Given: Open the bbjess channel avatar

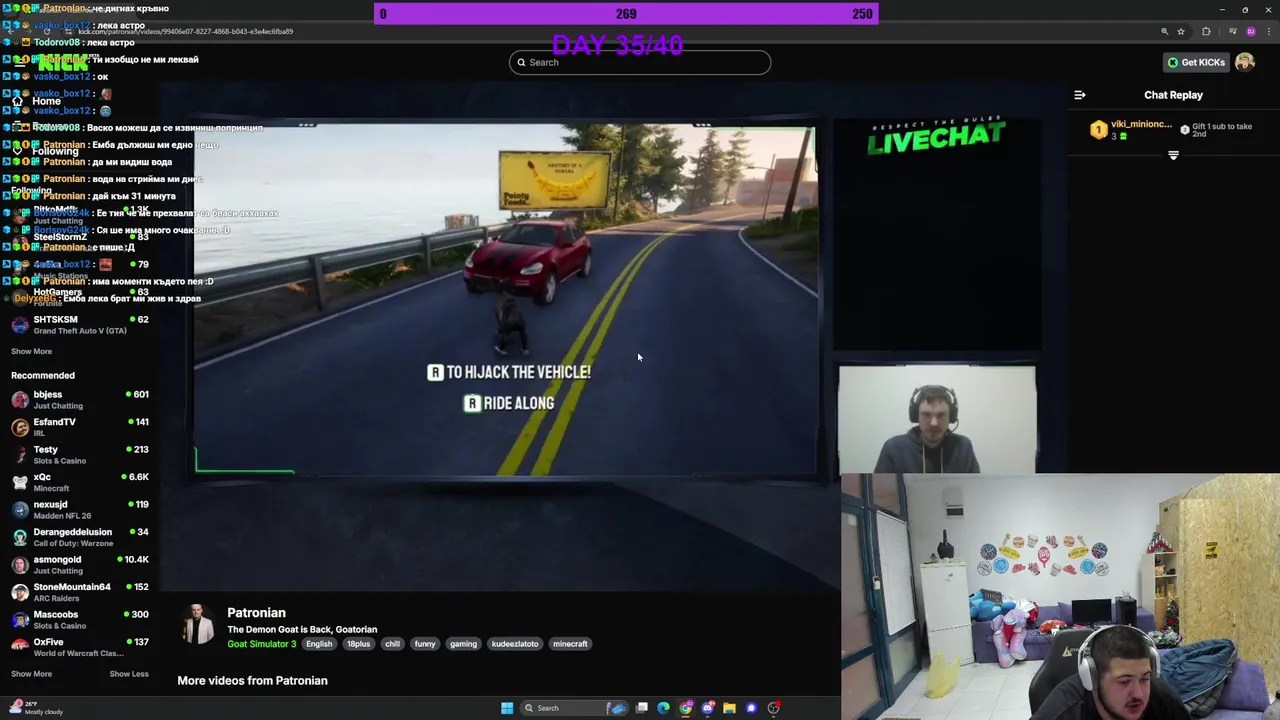Looking at the screenshot, I should point(20,400).
